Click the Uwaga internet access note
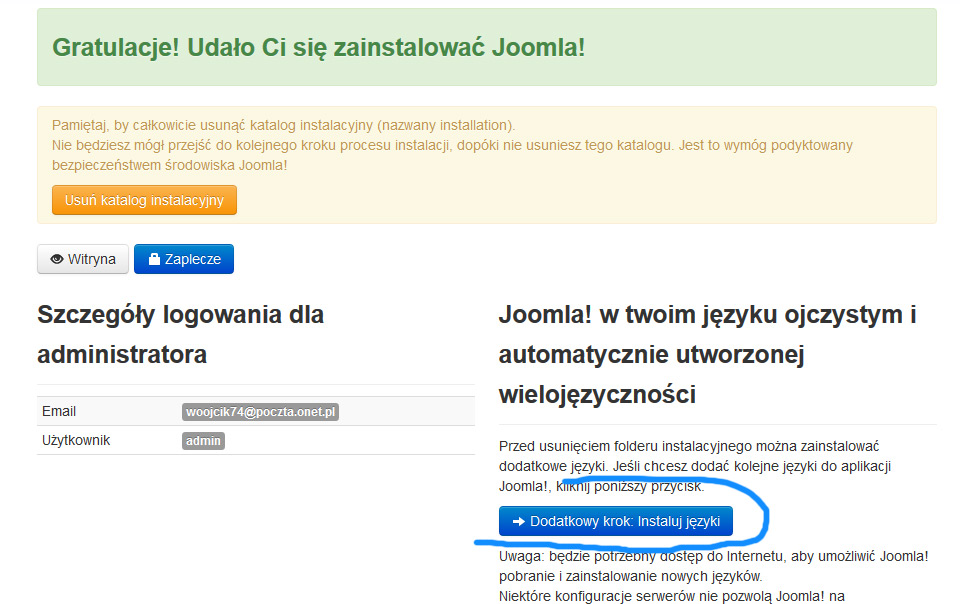This screenshot has height=604, width=960. point(714,566)
